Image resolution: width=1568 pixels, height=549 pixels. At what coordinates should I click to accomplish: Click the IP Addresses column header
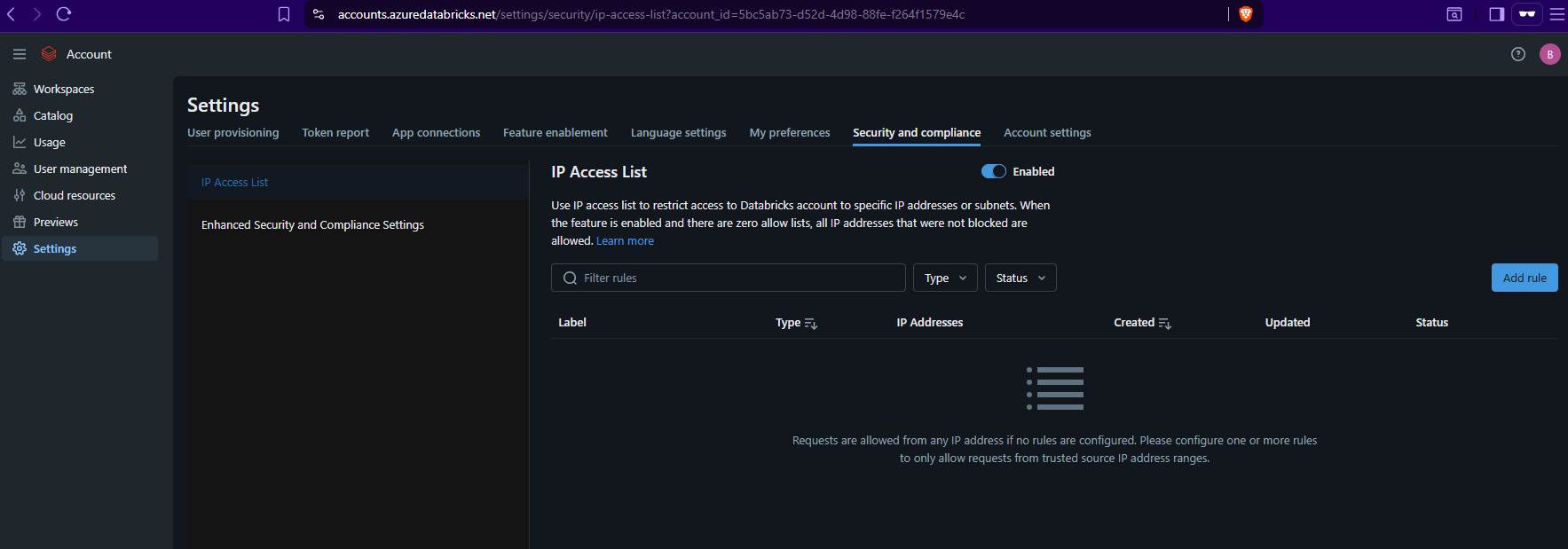pyautogui.click(x=929, y=322)
